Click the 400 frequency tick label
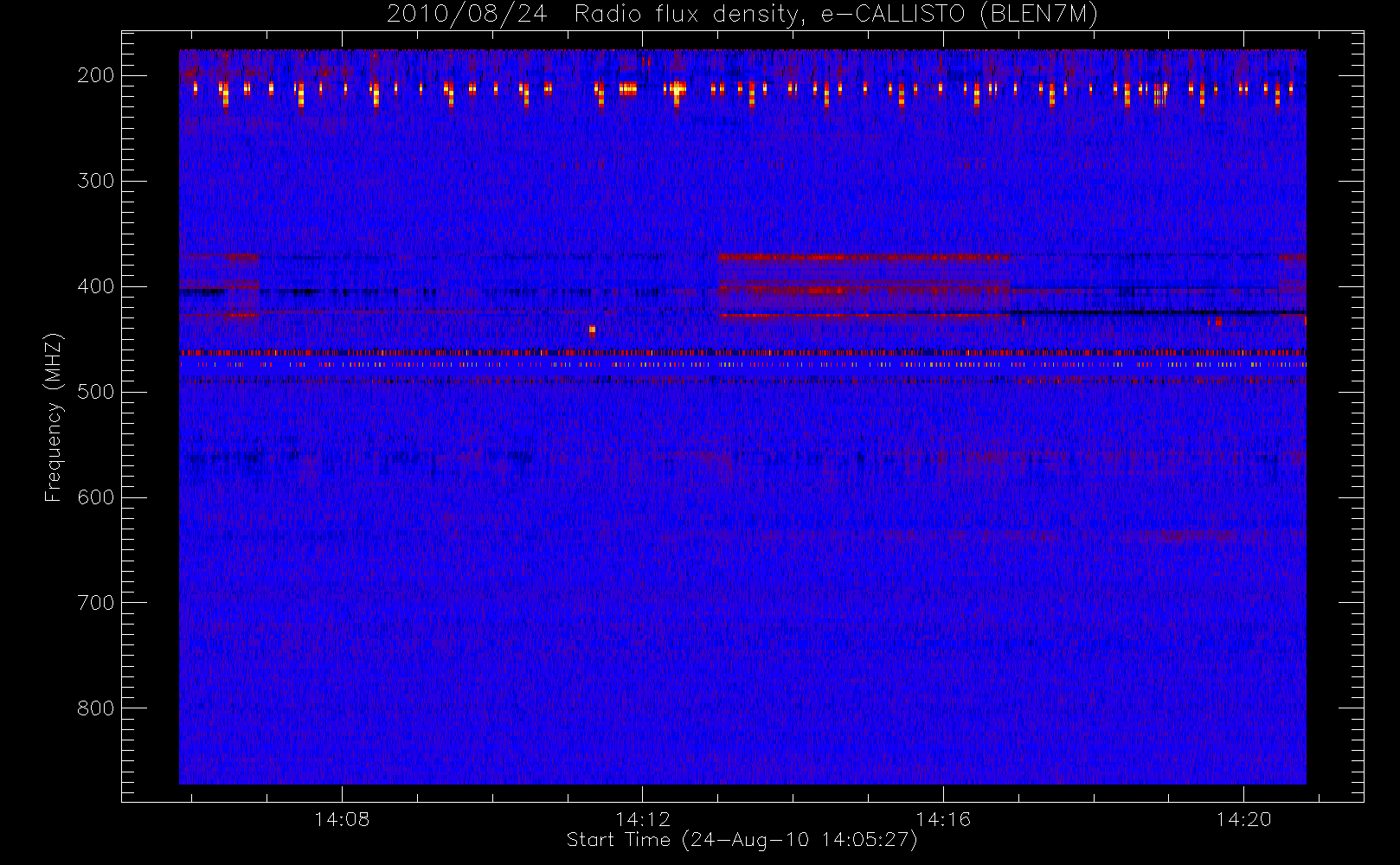The image size is (1400, 865). tap(96, 286)
